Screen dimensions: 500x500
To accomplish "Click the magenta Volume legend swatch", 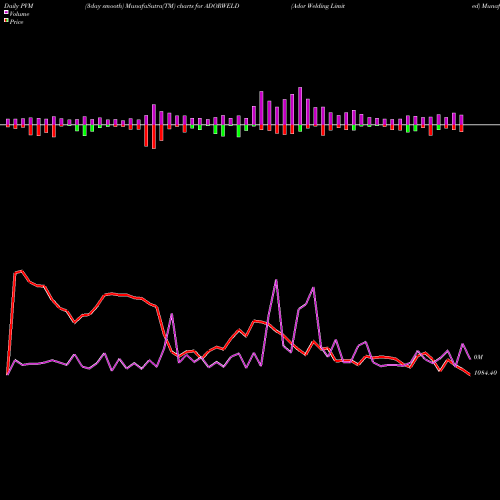I will pos(6,12).
